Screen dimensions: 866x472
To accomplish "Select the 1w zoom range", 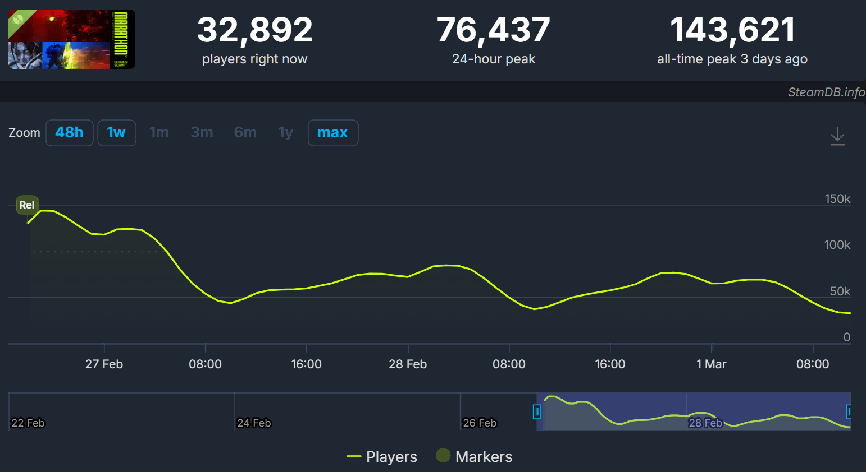I will (116, 133).
